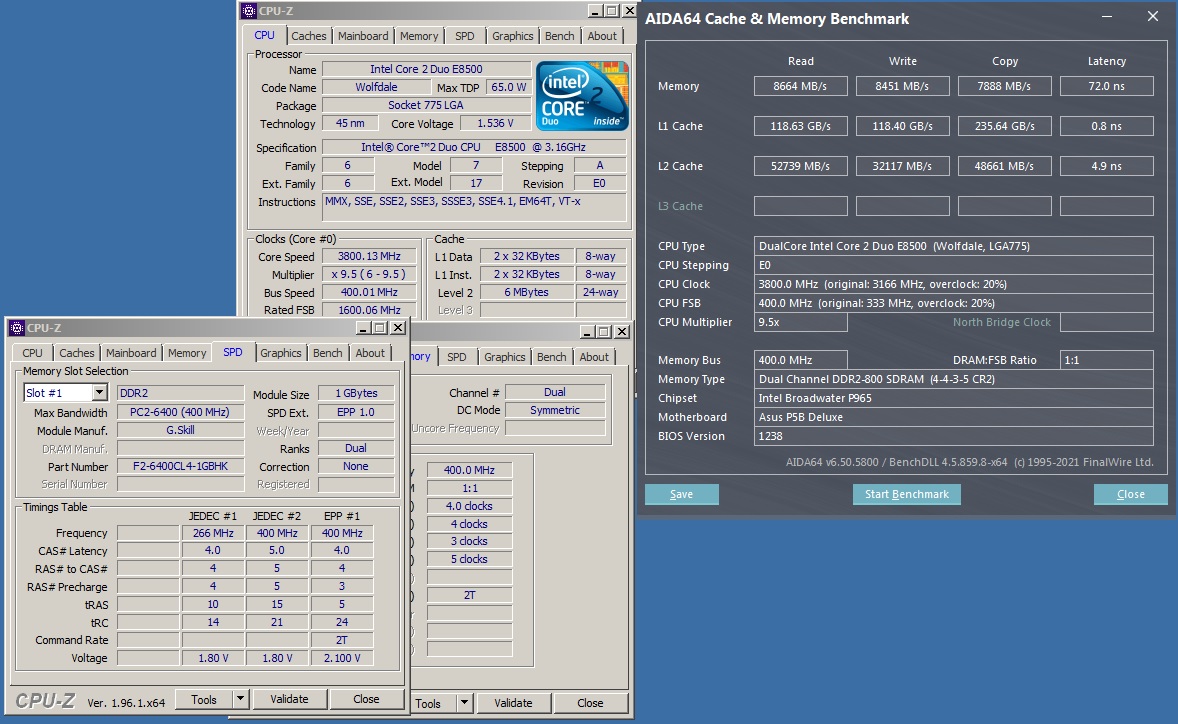Click the Core Speed value 3800.13 MHz
This screenshot has width=1178, height=724.
click(x=369, y=256)
